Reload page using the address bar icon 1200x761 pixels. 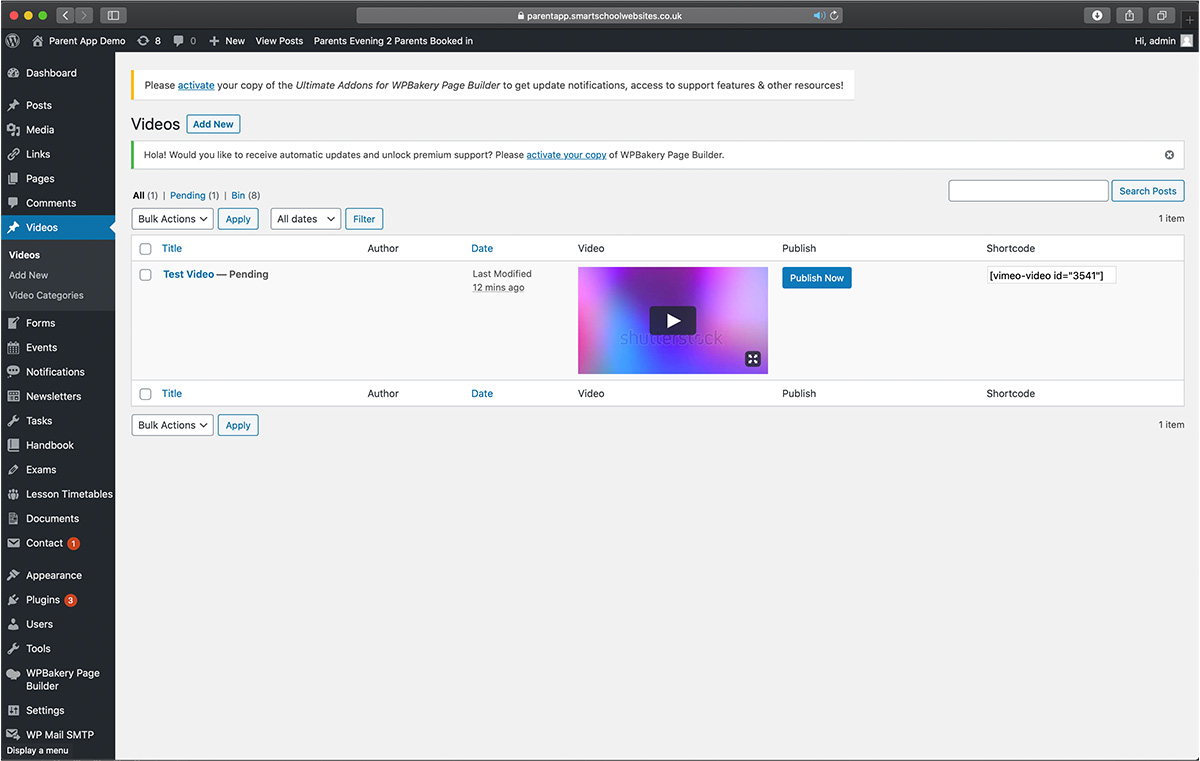835,15
